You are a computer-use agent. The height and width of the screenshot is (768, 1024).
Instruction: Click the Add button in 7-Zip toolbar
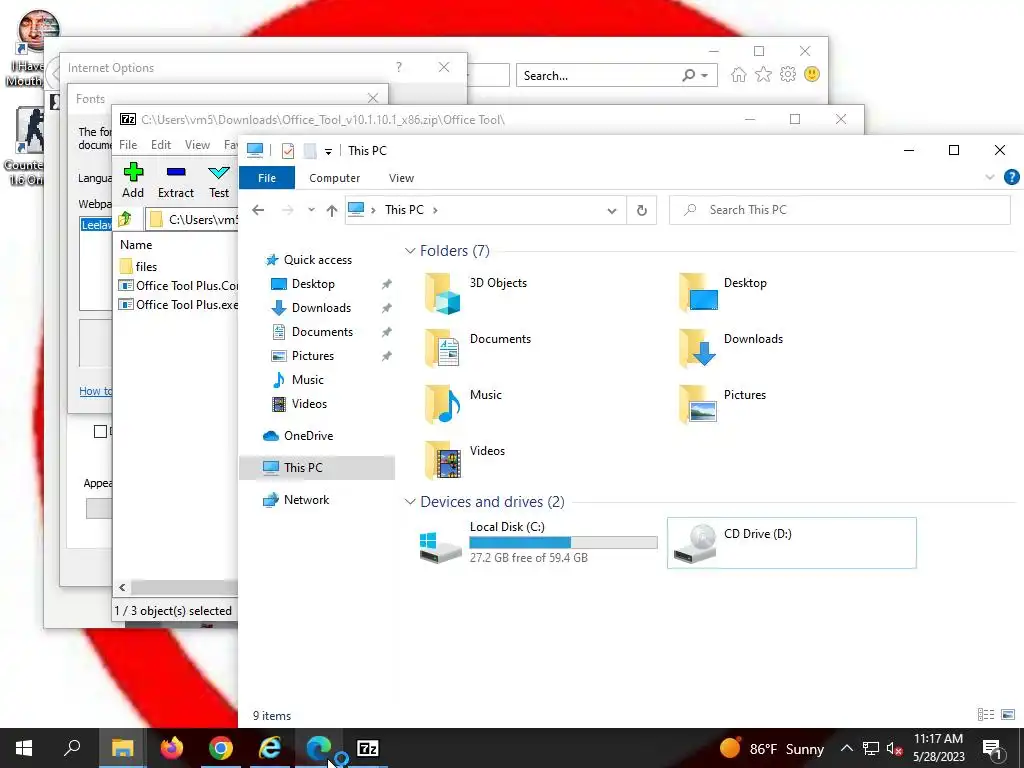click(133, 180)
